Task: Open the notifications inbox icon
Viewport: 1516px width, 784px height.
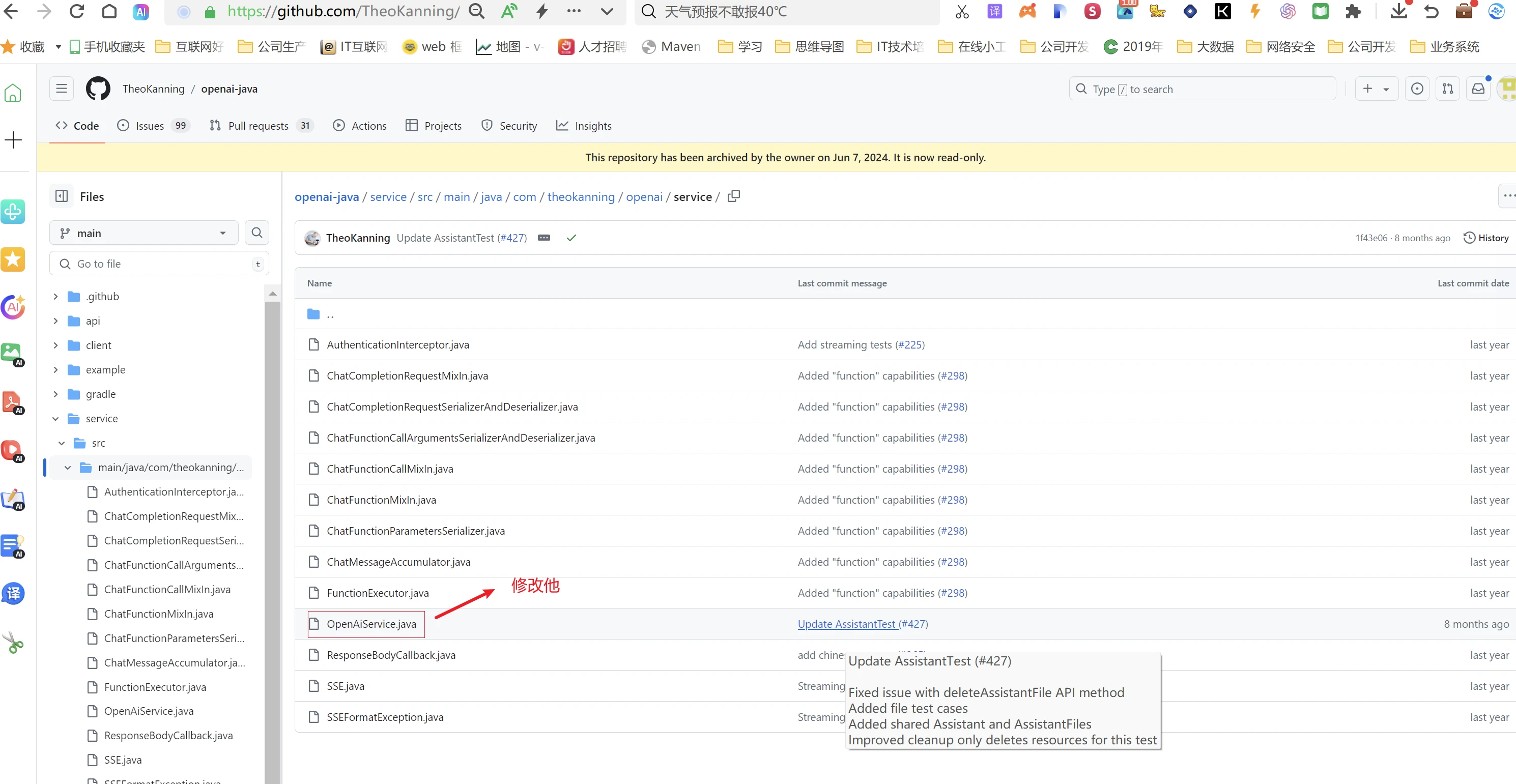Action: (x=1478, y=89)
